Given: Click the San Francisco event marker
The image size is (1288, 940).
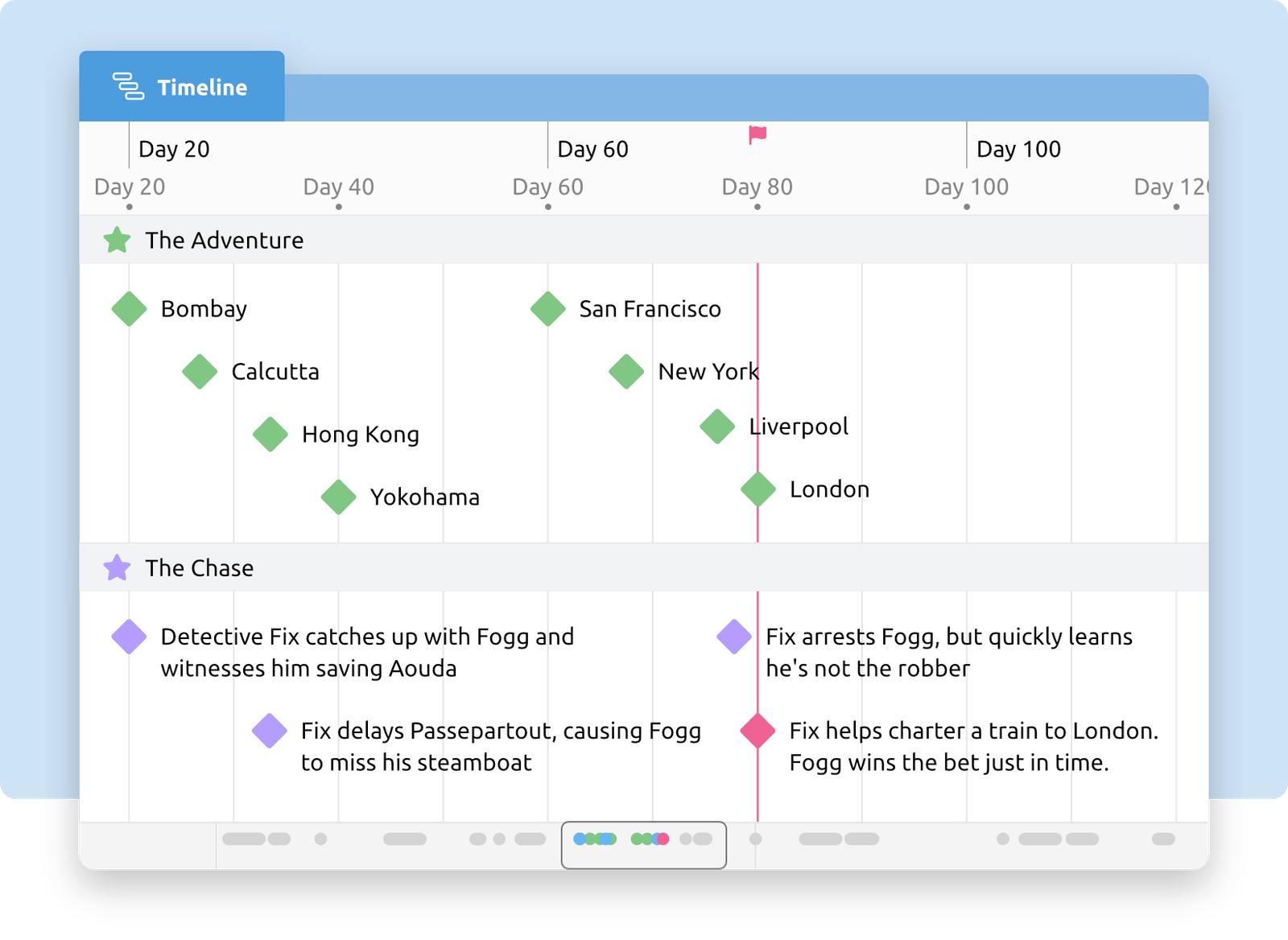Looking at the screenshot, I should click(548, 308).
